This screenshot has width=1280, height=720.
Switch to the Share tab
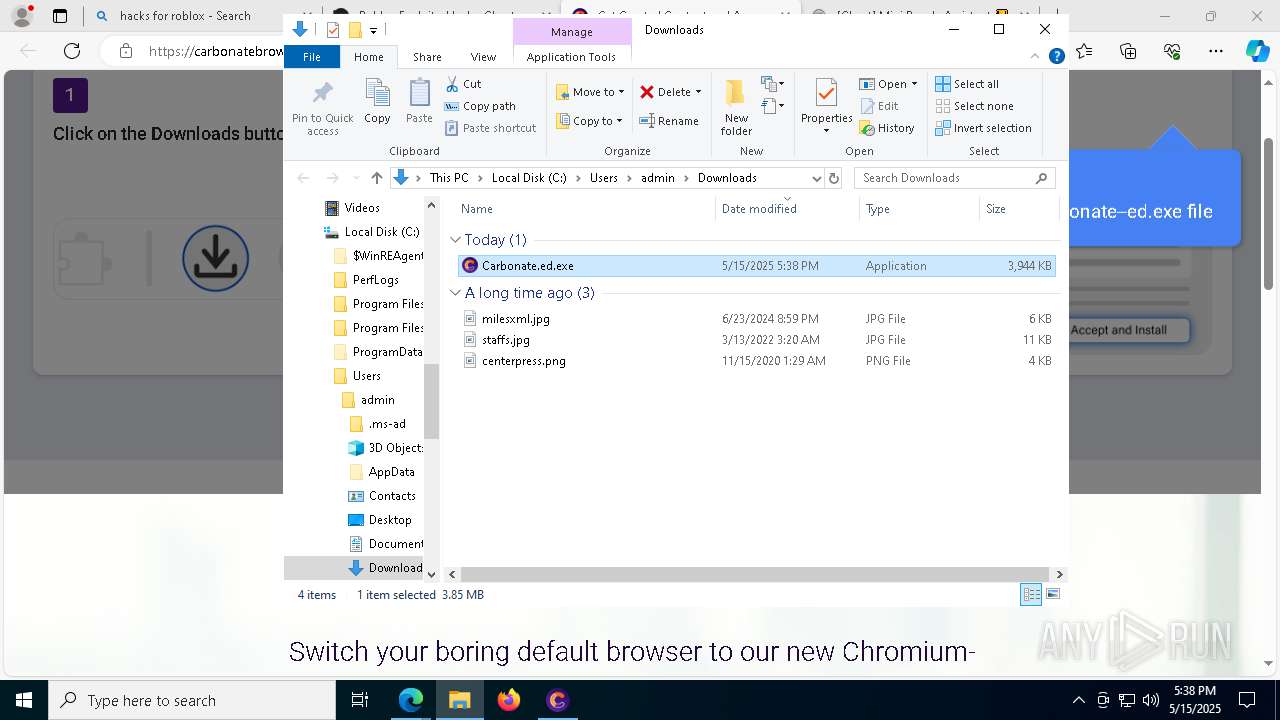tap(427, 57)
